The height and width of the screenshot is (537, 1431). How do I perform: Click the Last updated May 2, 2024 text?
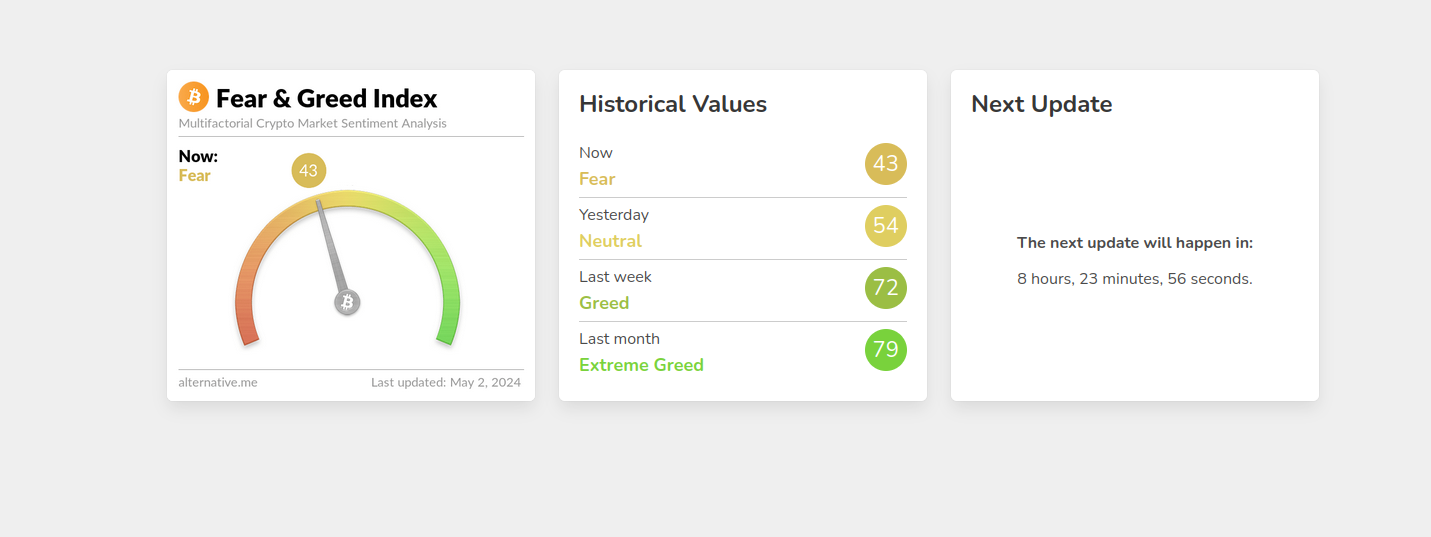coord(446,382)
